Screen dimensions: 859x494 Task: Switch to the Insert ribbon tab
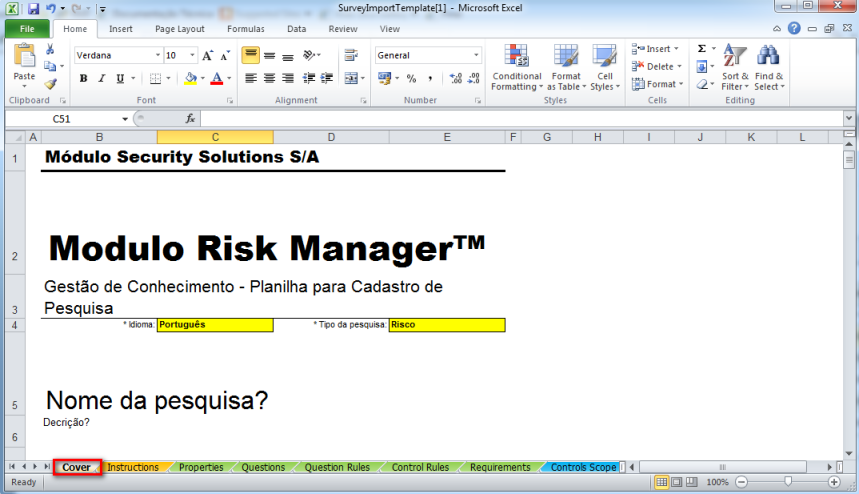pos(121,29)
